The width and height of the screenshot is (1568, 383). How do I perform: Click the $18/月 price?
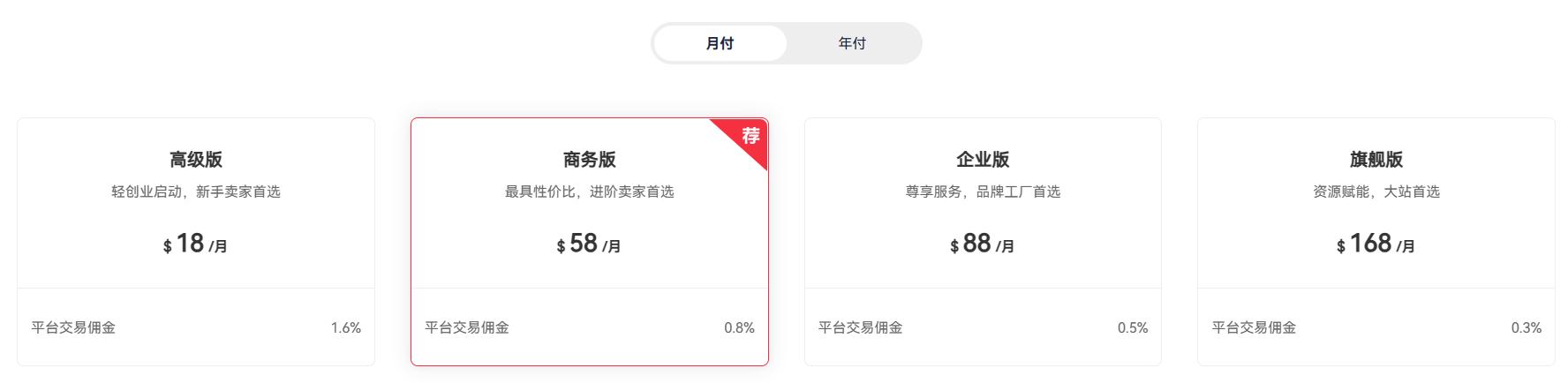click(195, 244)
